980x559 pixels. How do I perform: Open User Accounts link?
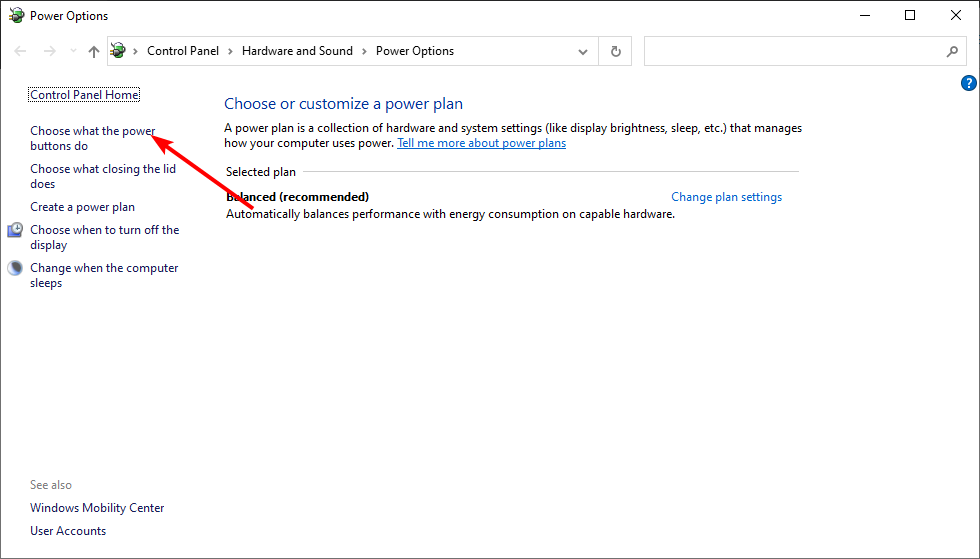68,531
